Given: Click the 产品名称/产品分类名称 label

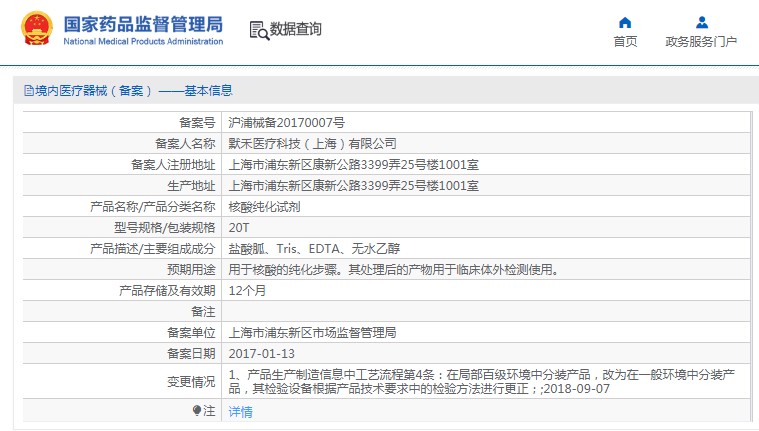Looking at the screenshot, I should pyautogui.click(x=152, y=207).
